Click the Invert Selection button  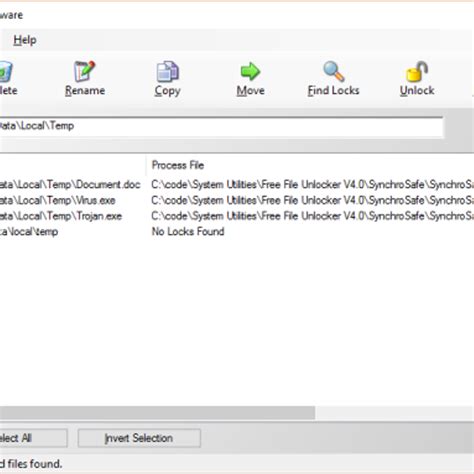pos(139,438)
